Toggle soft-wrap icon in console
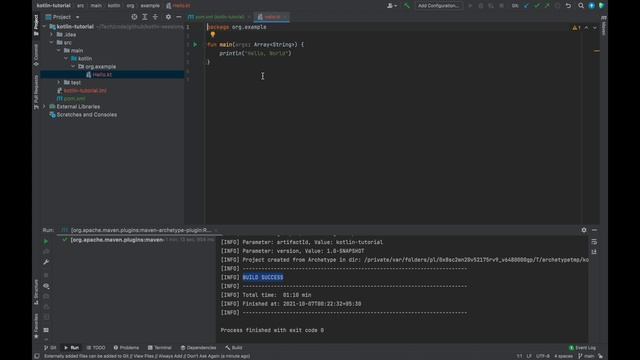Image resolution: width=640 pixels, height=360 pixels. coord(594,242)
